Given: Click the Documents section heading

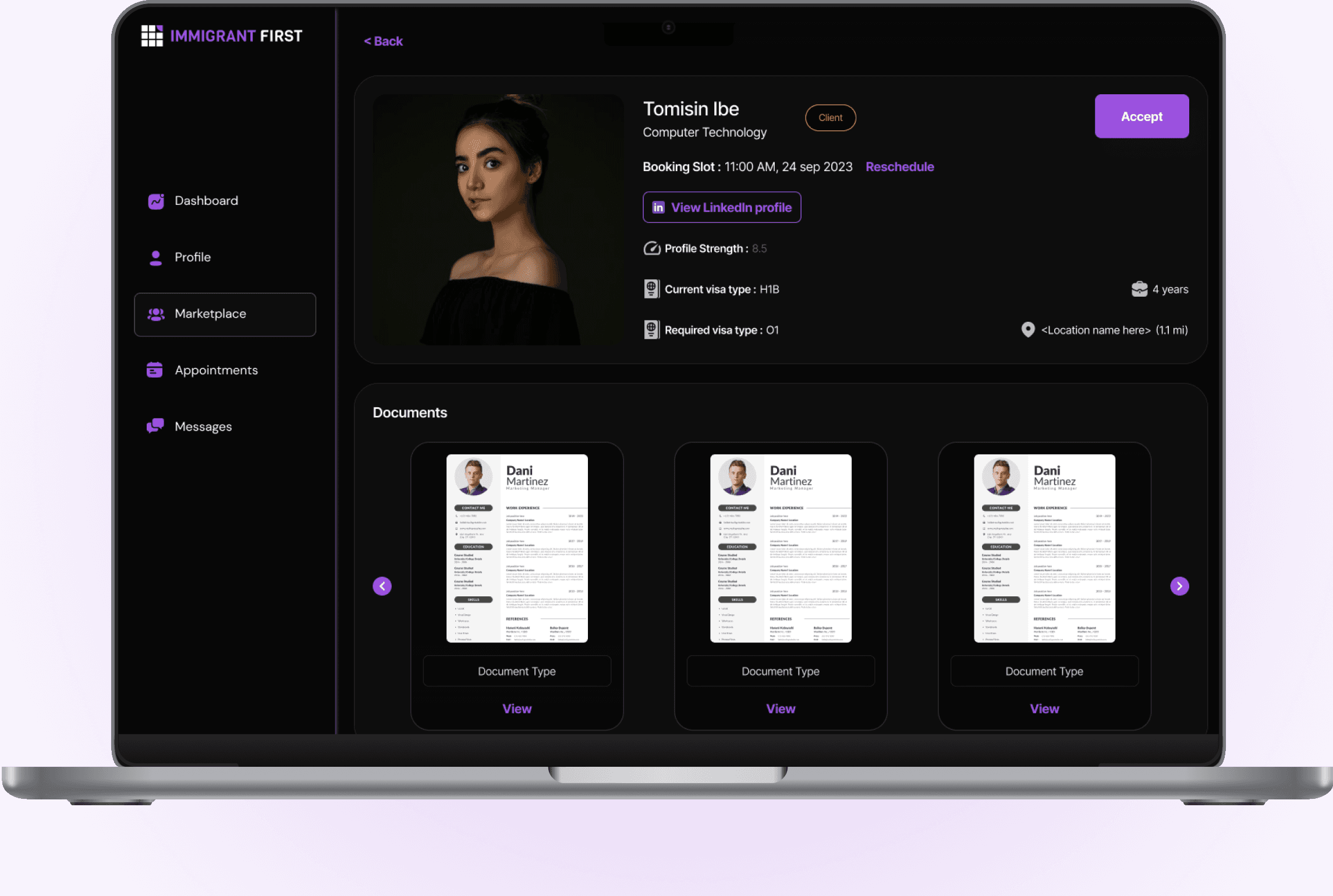Looking at the screenshot, I should click(410, 413).
